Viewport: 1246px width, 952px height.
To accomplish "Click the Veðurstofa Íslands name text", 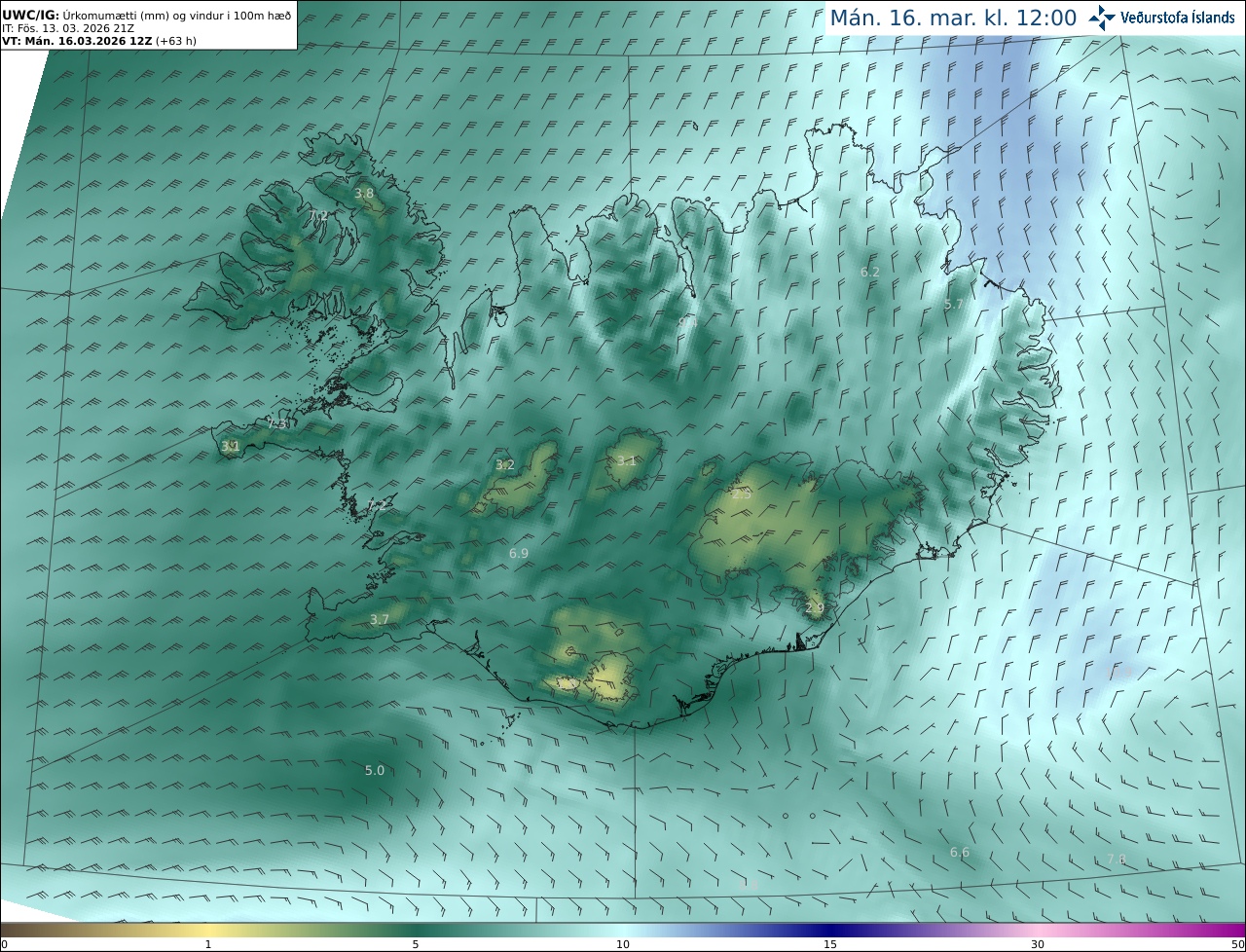I will pyautogui.click(x=1177, y=18).
